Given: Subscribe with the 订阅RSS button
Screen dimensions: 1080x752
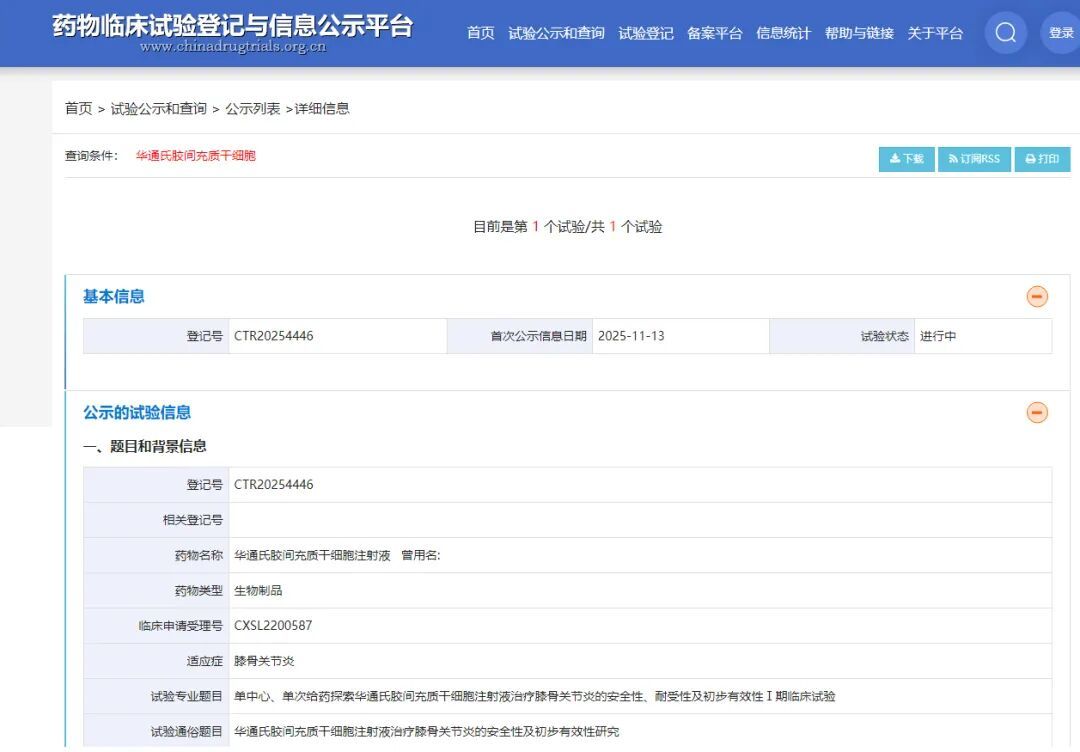Looking at the screenshot, I should pyautogui.click(x=974, y=159).
